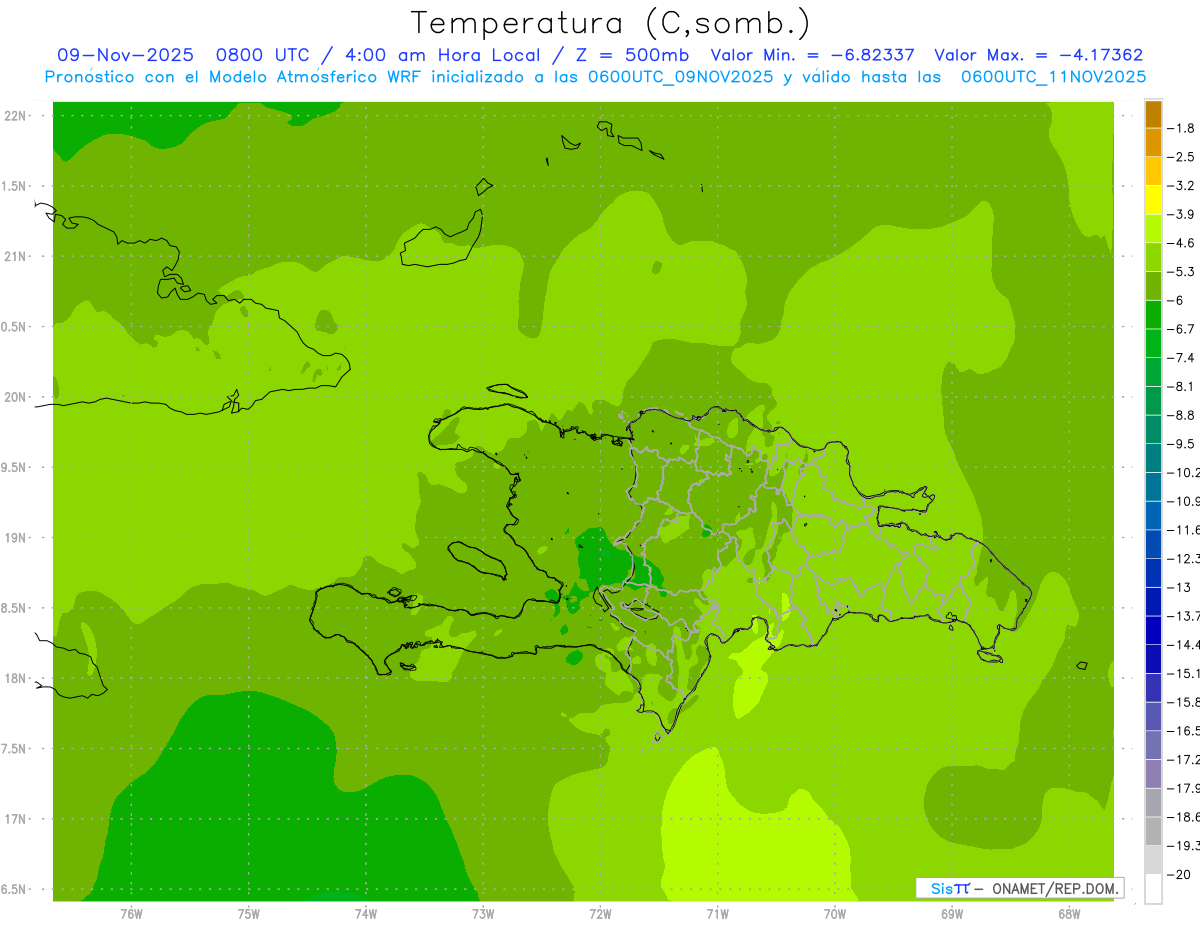Click the '74W' longitude label
The width and height of the screenshot is (1200, 927).
366,914
